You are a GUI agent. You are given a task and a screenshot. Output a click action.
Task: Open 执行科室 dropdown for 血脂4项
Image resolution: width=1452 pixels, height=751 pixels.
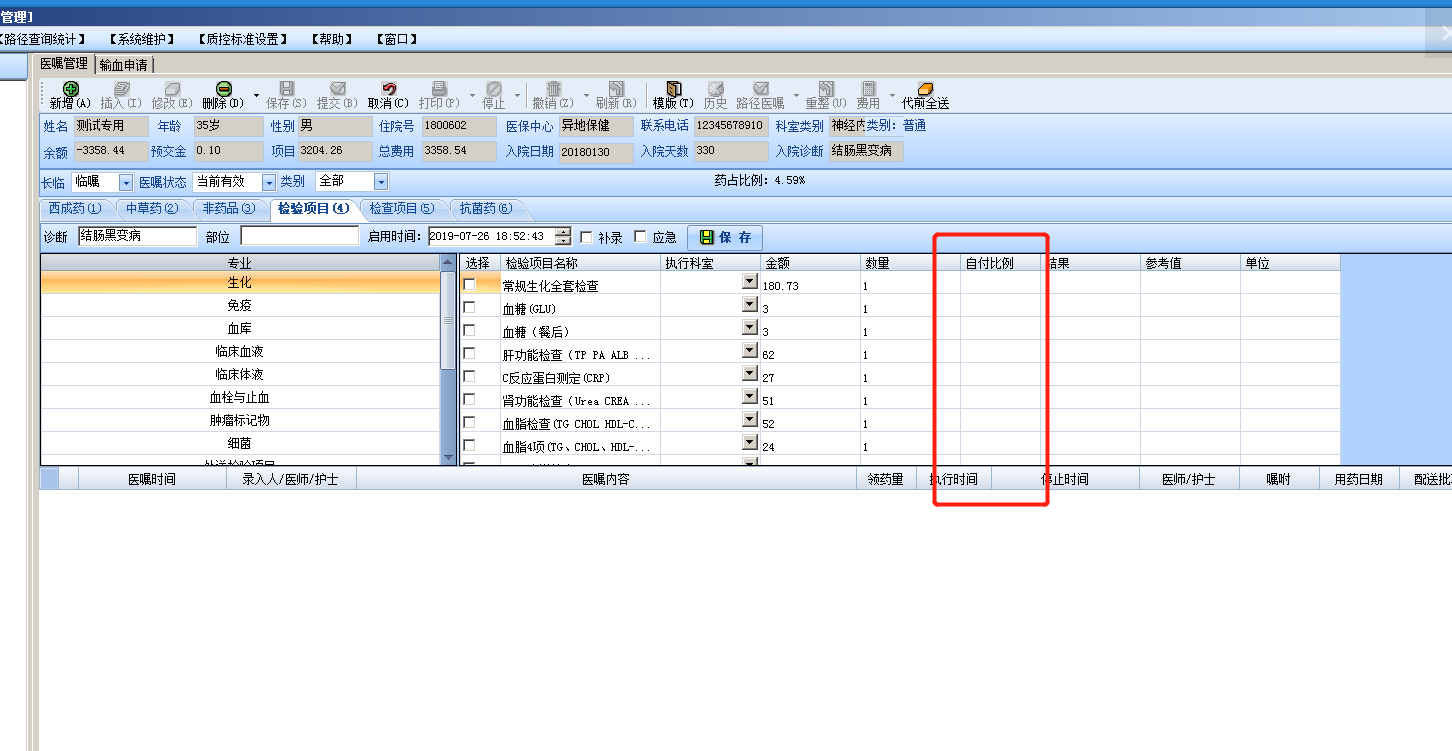coord(749,443)
